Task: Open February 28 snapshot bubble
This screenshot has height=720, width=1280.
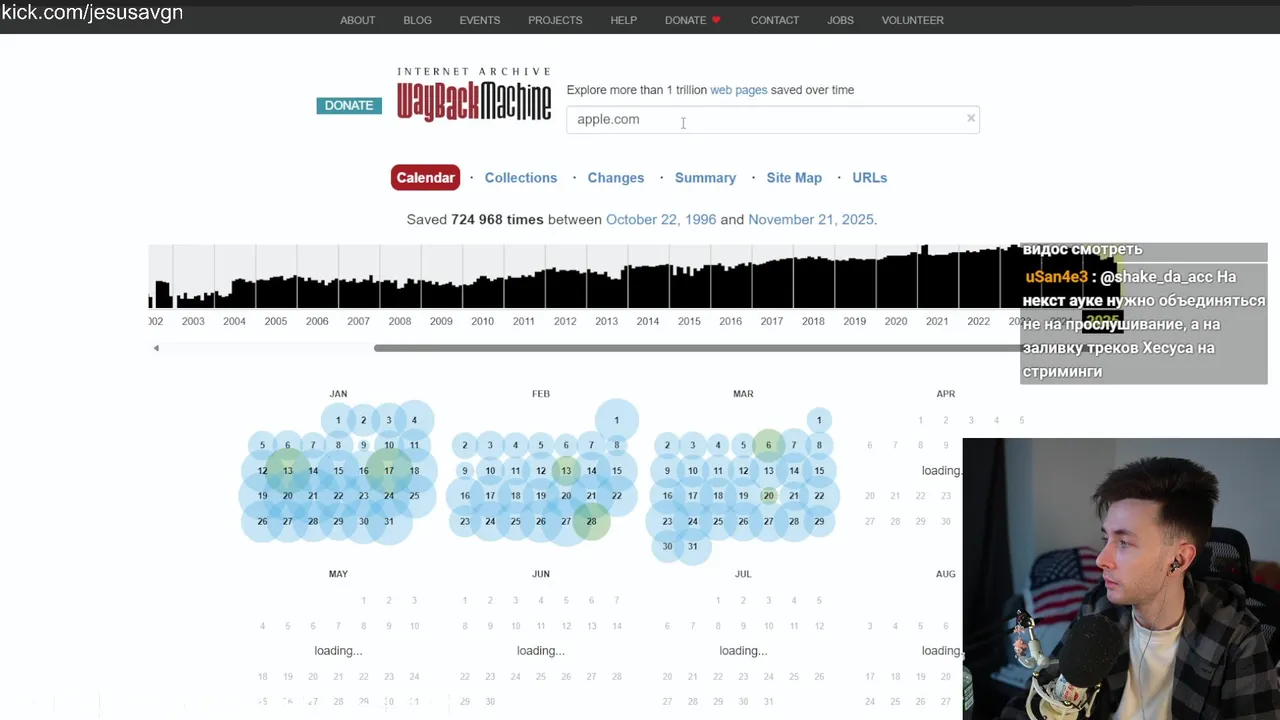Action: 592,521
